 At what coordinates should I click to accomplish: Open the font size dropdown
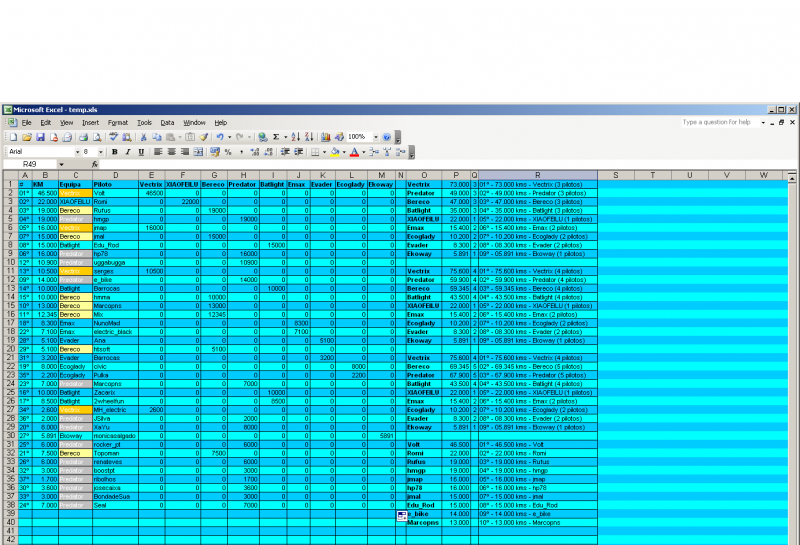coord(101,152)
